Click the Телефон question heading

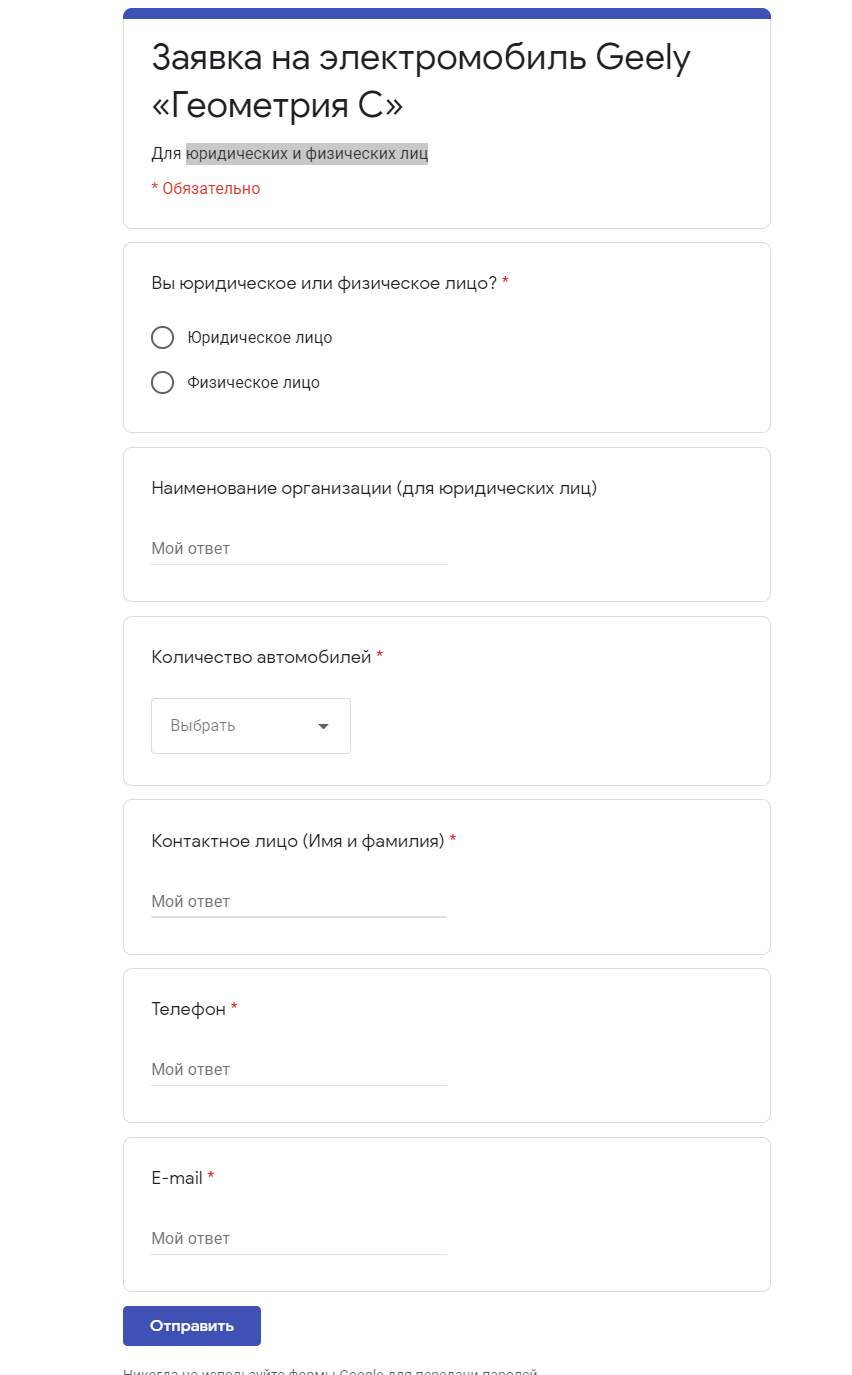click(189, 1009)
